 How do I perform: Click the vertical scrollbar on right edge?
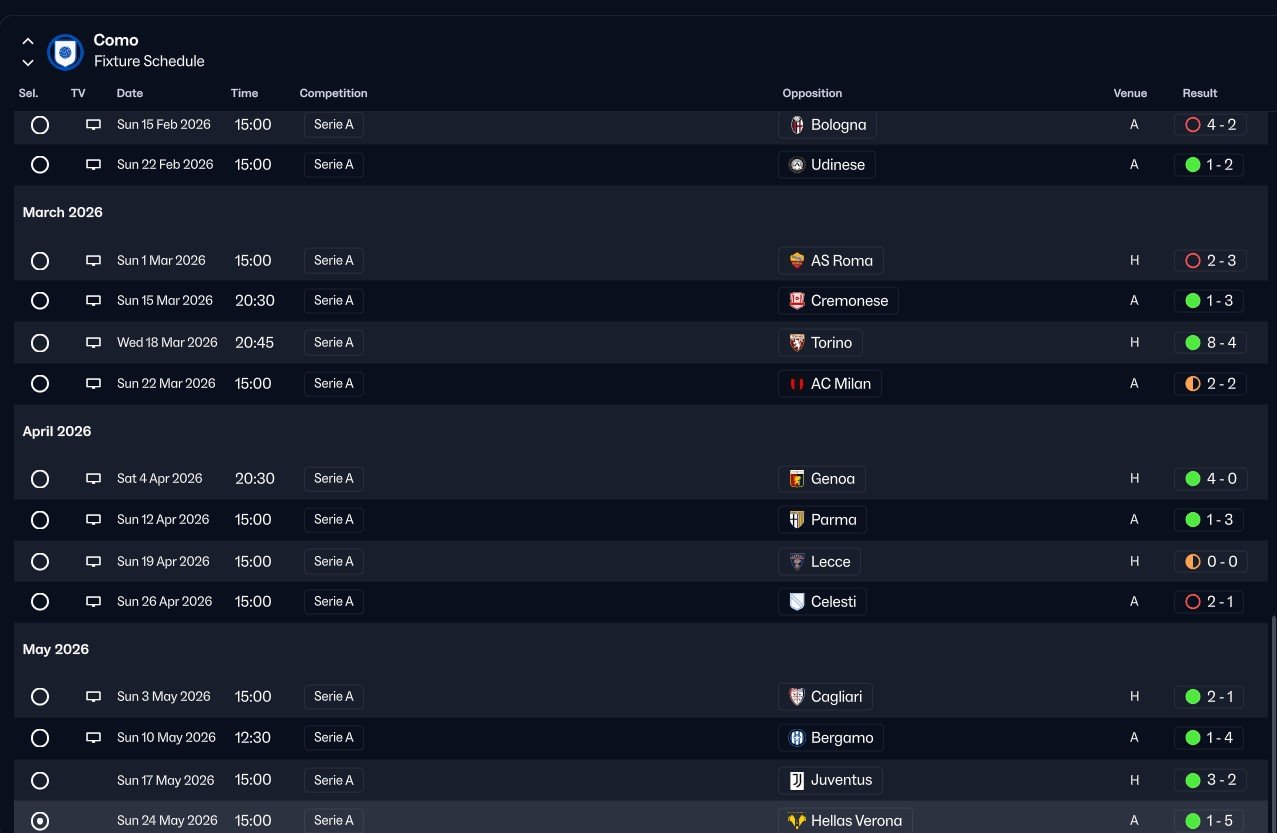click(x=1272, y=720)
